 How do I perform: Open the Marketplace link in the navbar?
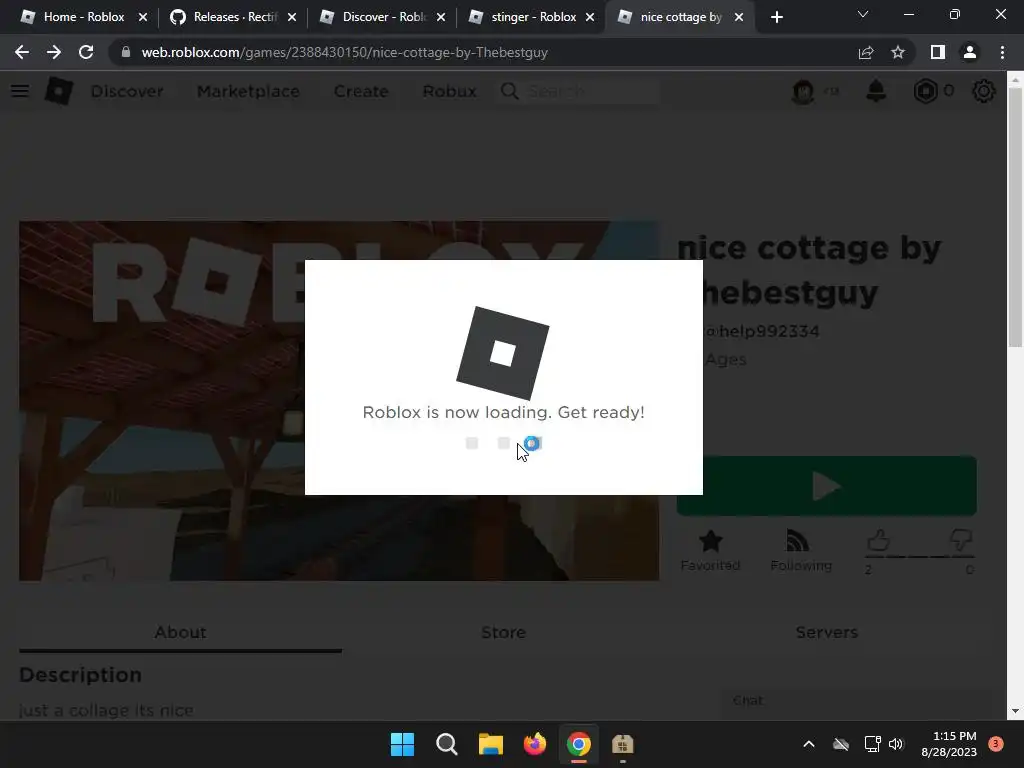pyautogui.click(x=248, y=91)
